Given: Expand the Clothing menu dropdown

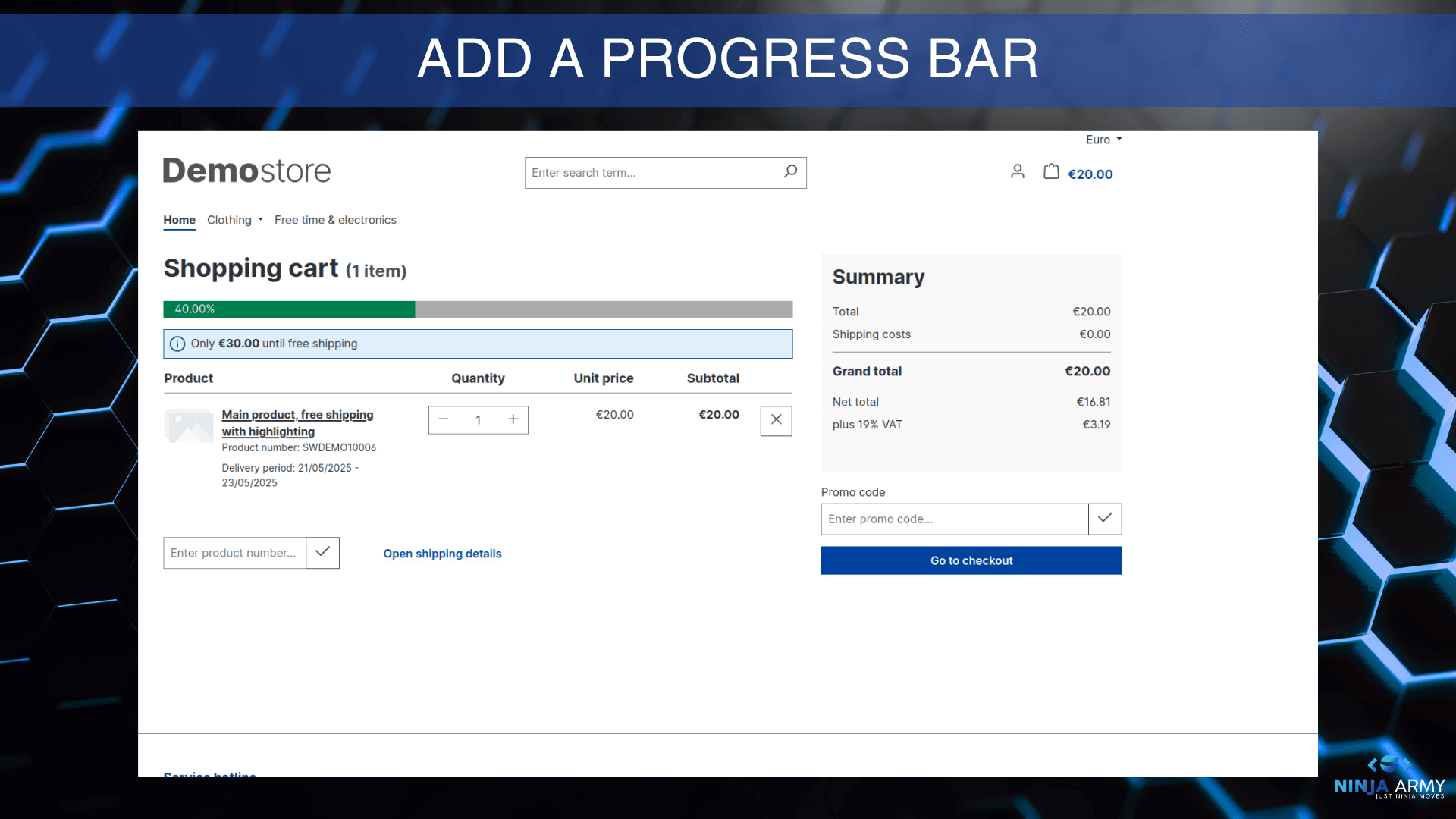Looking at the screenshot, I should 235,220.
